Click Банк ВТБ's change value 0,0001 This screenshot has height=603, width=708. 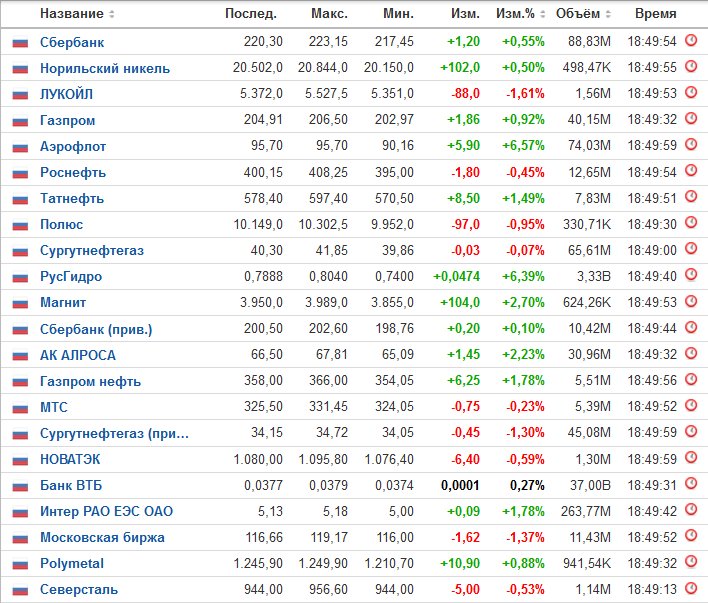point(460,485)
